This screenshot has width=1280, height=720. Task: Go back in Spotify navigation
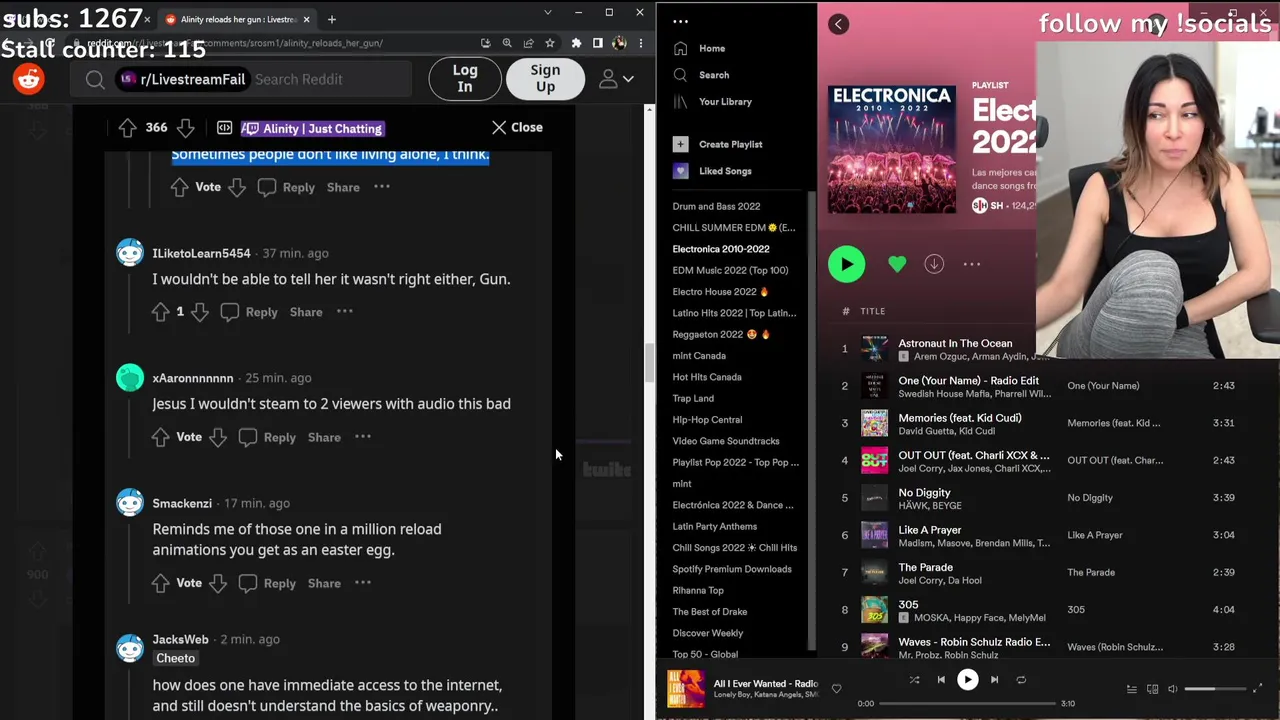point(838,24)
